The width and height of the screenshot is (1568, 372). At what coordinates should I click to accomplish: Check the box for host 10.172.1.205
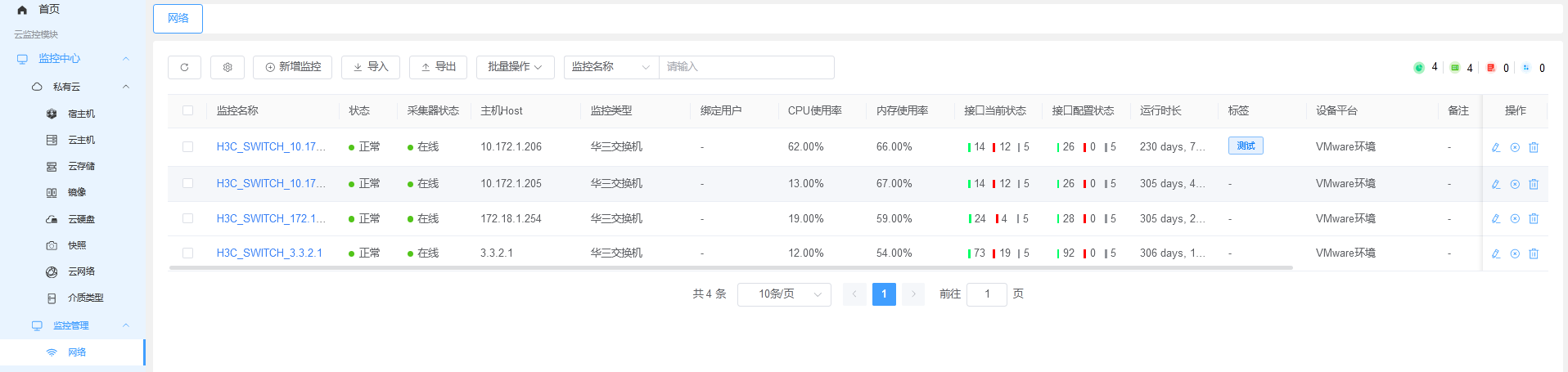188,183
